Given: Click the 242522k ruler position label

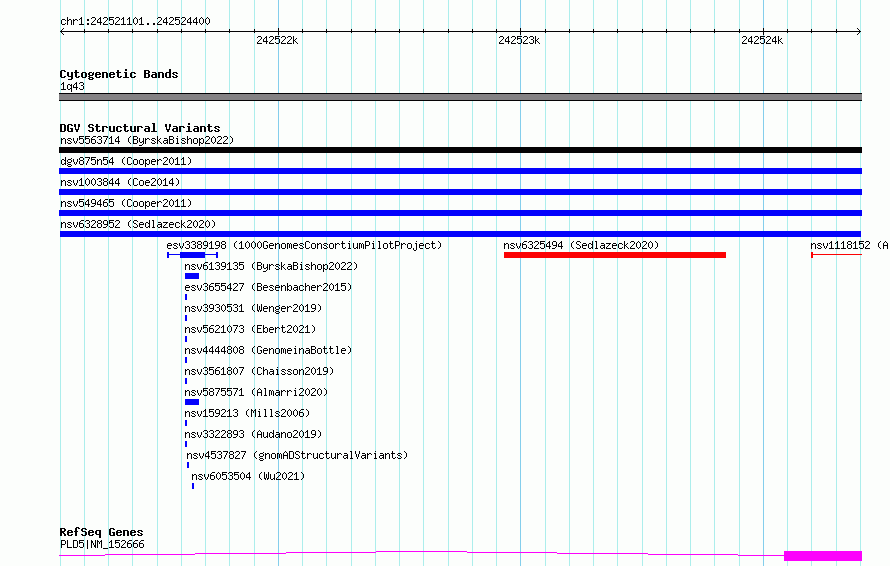Looking at the screenshot, I should (x=277, y=40).
